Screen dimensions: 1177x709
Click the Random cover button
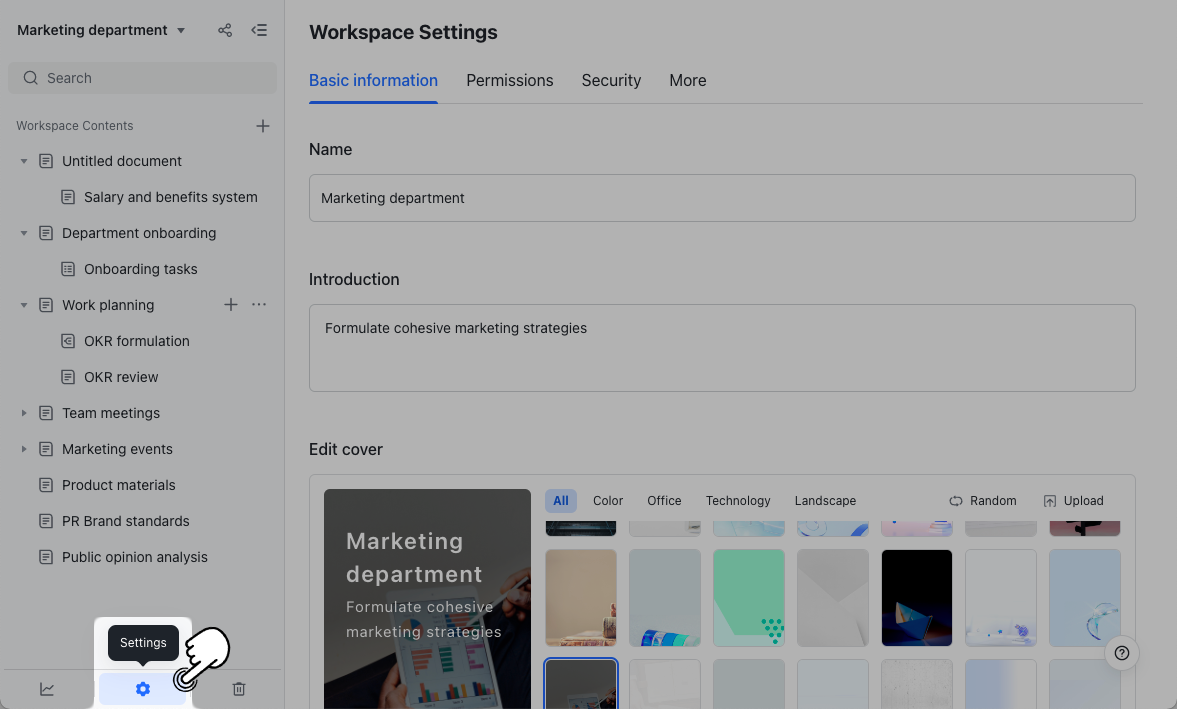click(x=983, y=501)
